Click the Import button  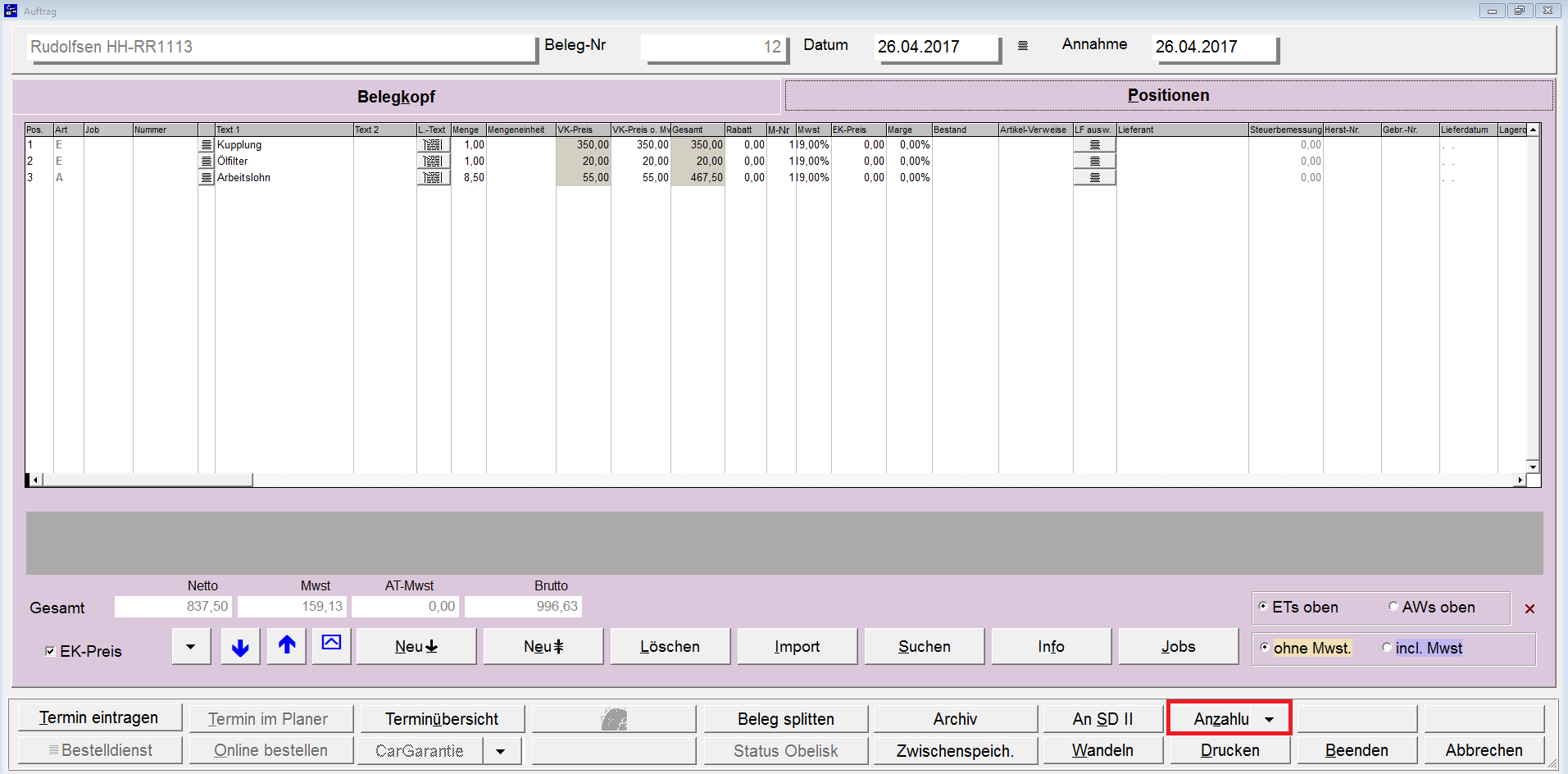[797, 646]
